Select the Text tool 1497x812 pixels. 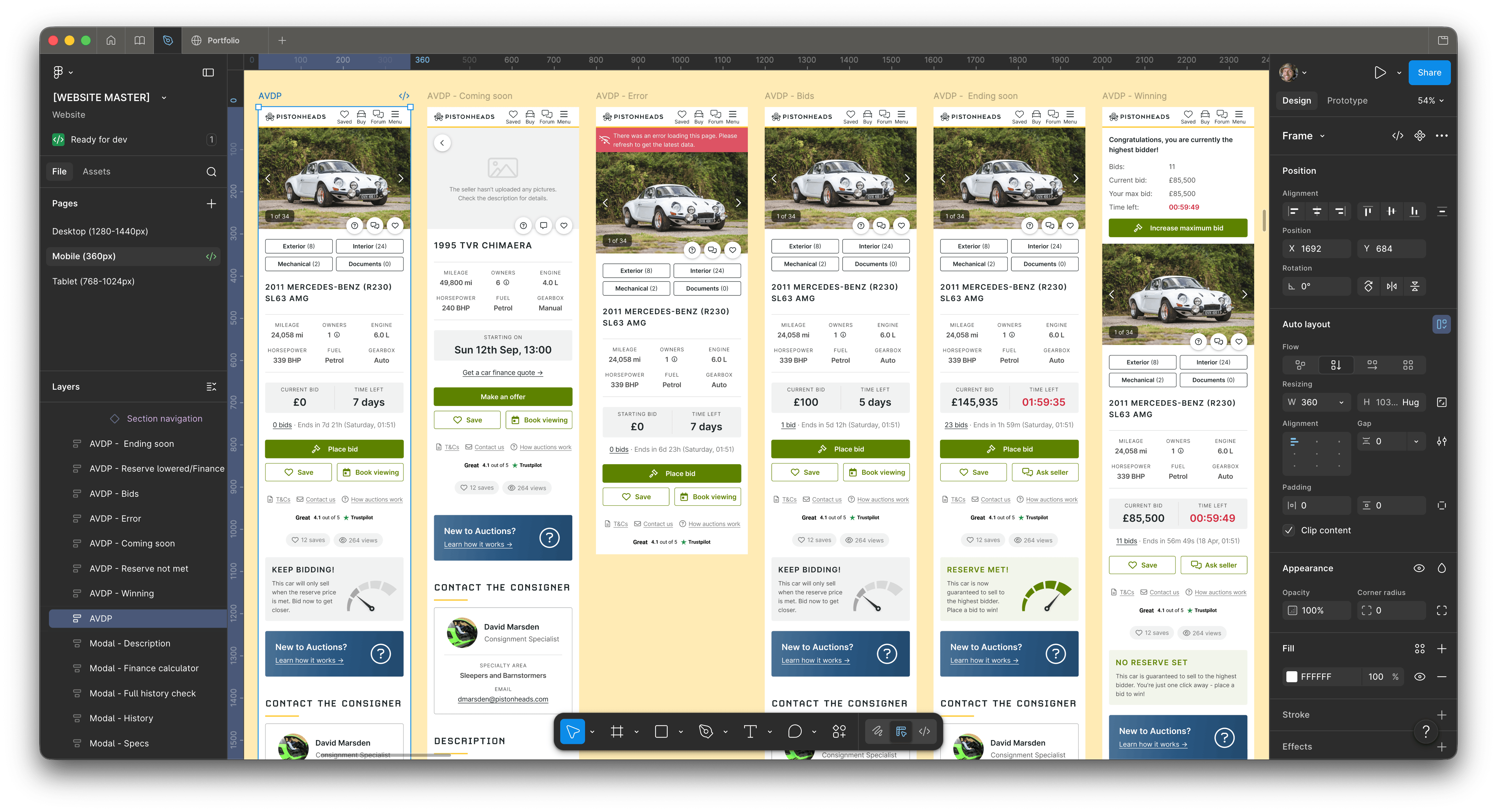(750, 731)
